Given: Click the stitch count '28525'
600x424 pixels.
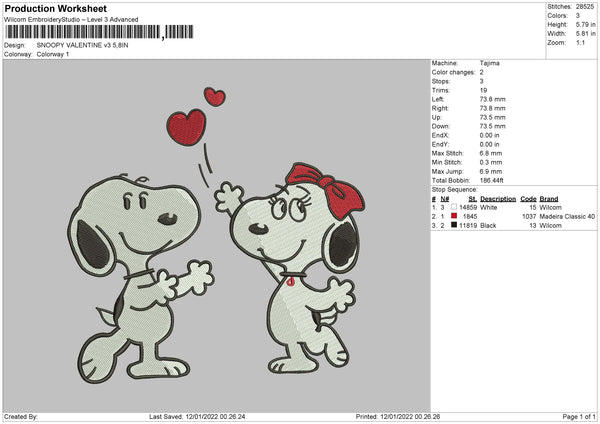Looking at the screenshot, I should tap(585, 7).
